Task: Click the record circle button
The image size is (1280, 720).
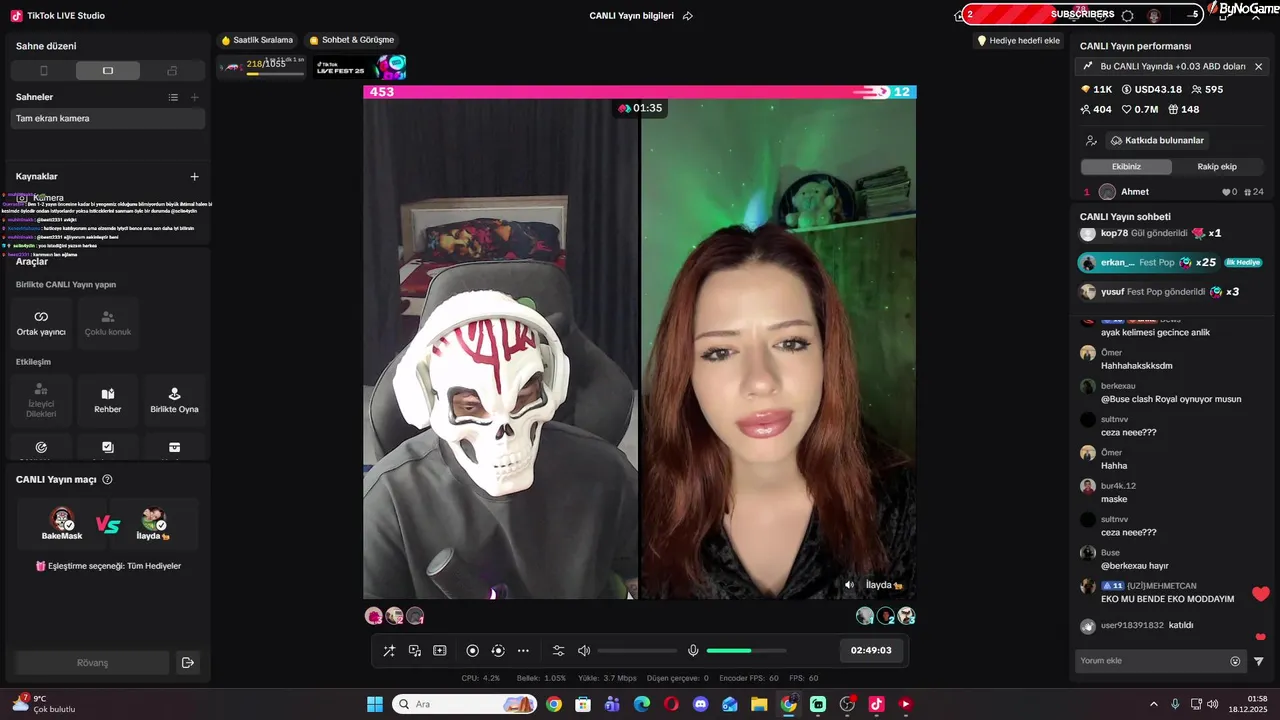Action: pos(473,650)
